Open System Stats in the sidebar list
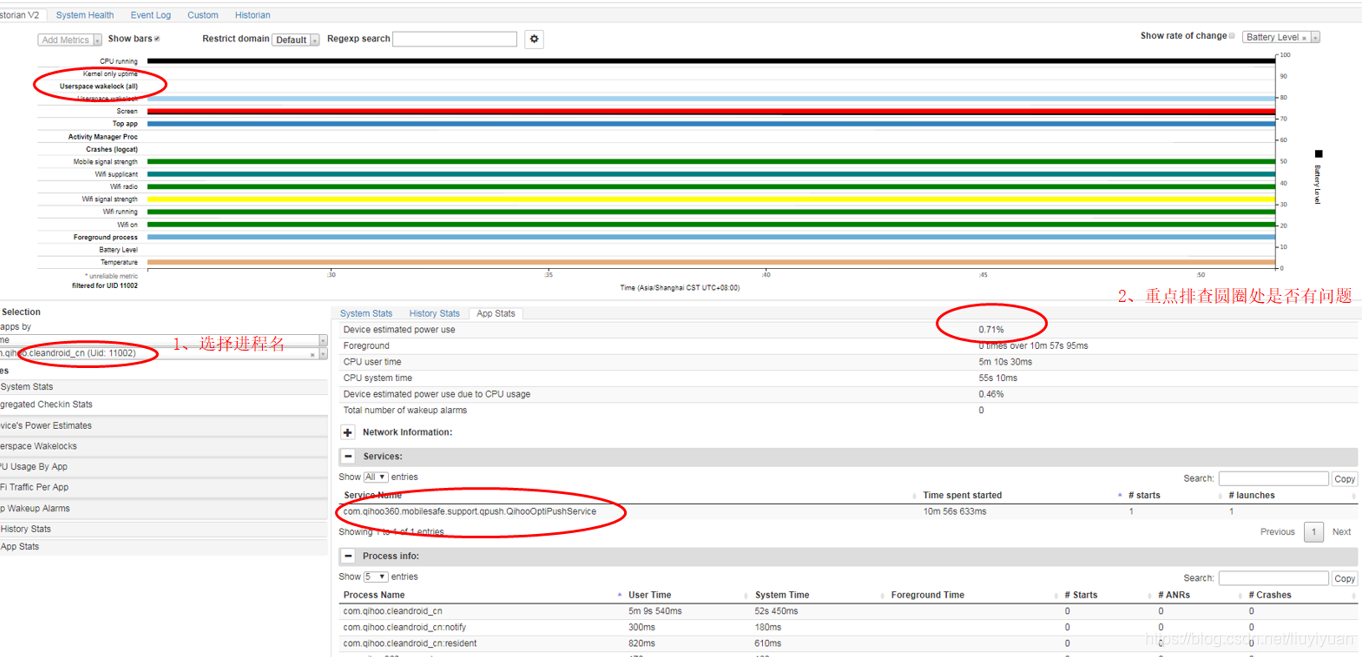Screen dimensions: 1362x657 pos(164,387)
